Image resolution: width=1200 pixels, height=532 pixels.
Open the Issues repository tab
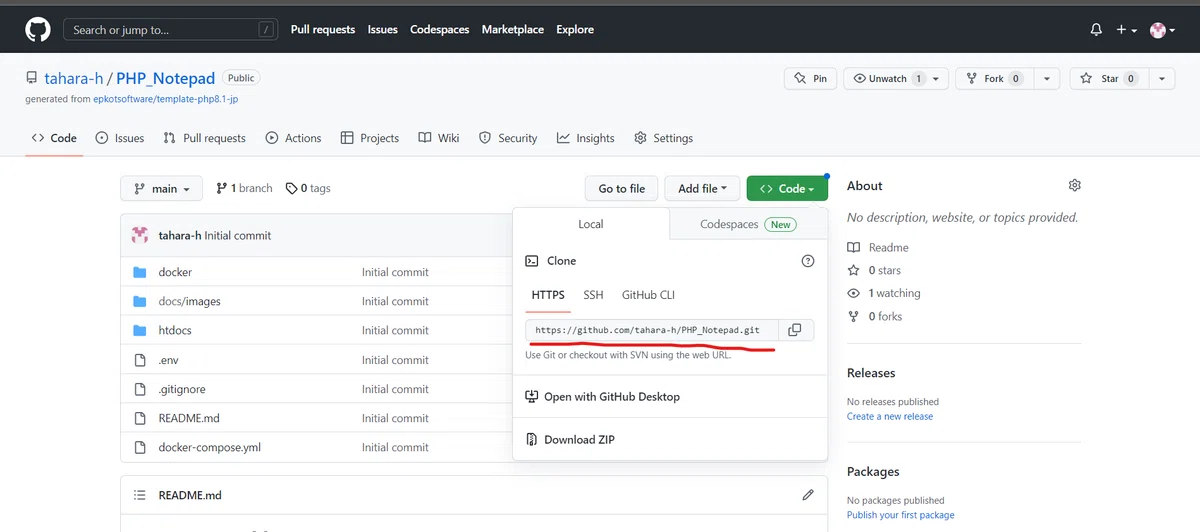coord(120,138)
